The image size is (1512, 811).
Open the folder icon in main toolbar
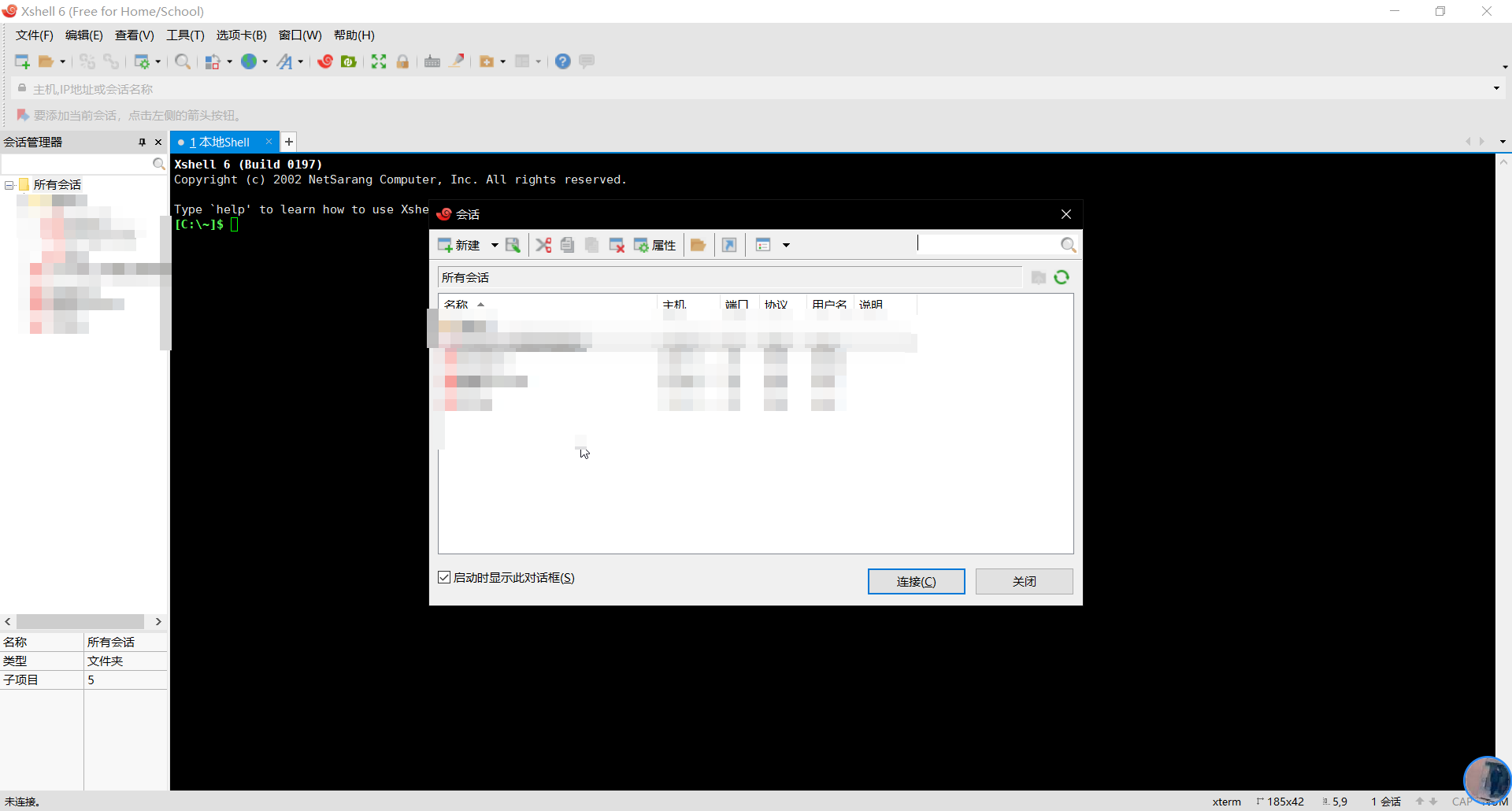click(46, 61)
